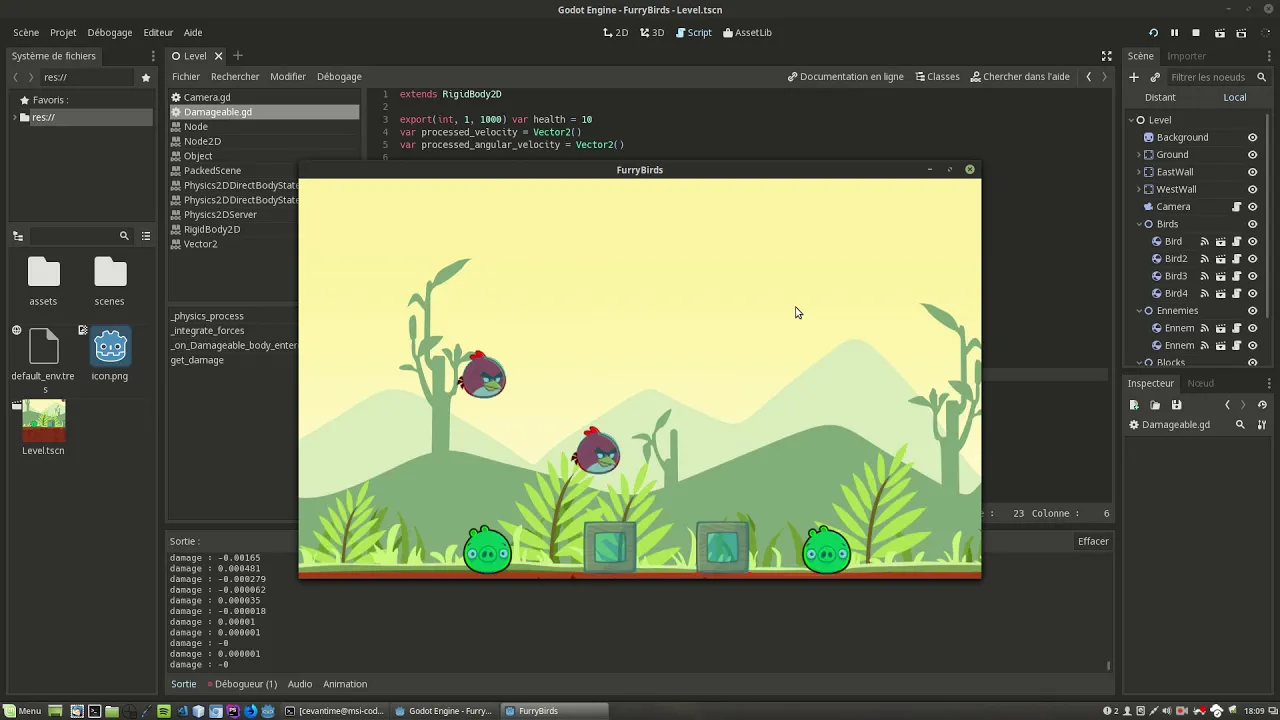The height and width of the screenshot is (720, 1280).
Task: Collapse the Birds node
Action: pos(1139,224)
